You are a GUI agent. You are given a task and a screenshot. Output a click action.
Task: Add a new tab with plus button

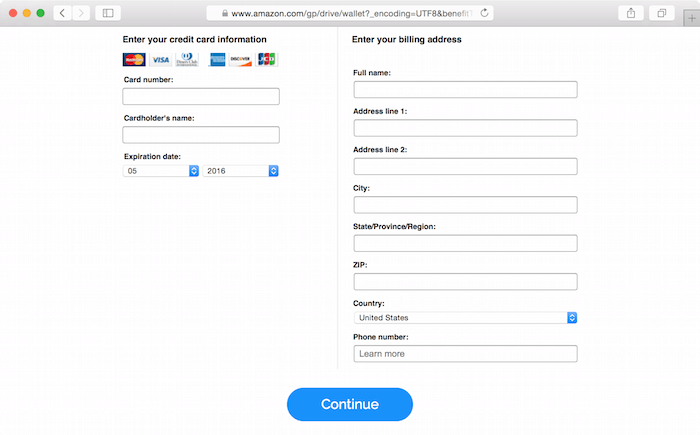pos(692,18)
